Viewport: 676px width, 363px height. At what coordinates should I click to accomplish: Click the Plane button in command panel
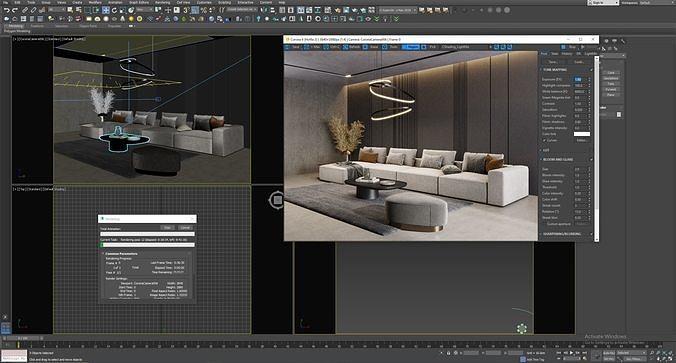tap(610, 94)
